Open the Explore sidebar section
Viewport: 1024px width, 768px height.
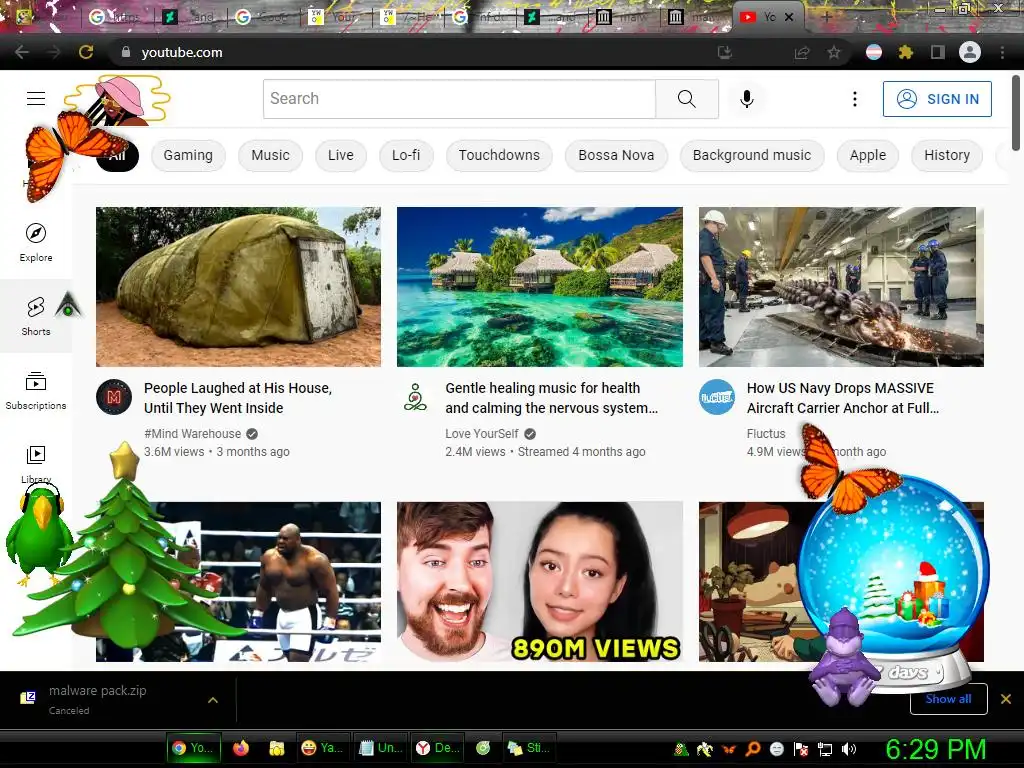[x=36, y=242]
